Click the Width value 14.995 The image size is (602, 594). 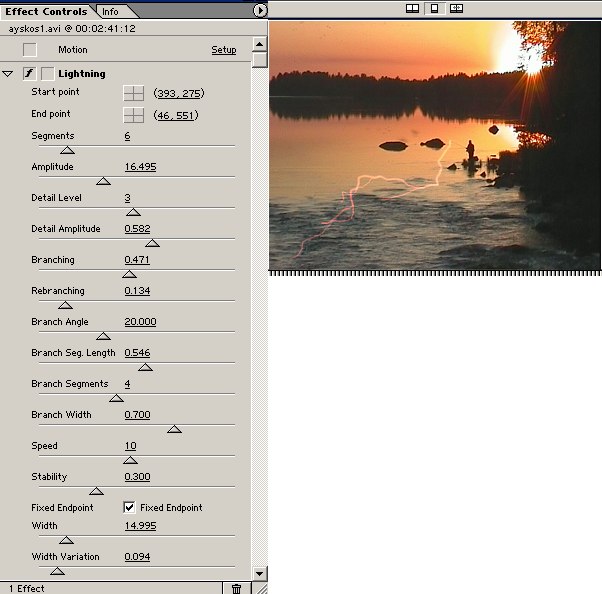[x=141, y=526]
